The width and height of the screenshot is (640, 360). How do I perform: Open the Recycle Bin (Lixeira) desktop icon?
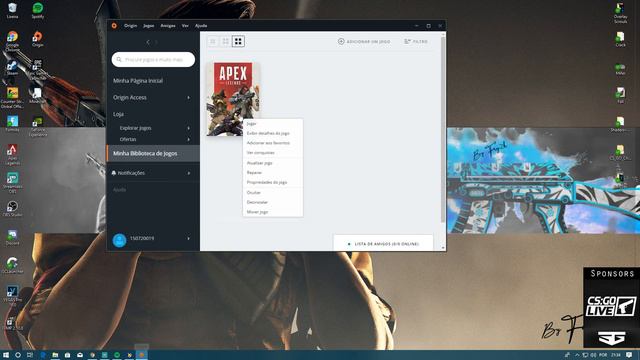click(12, 11)
